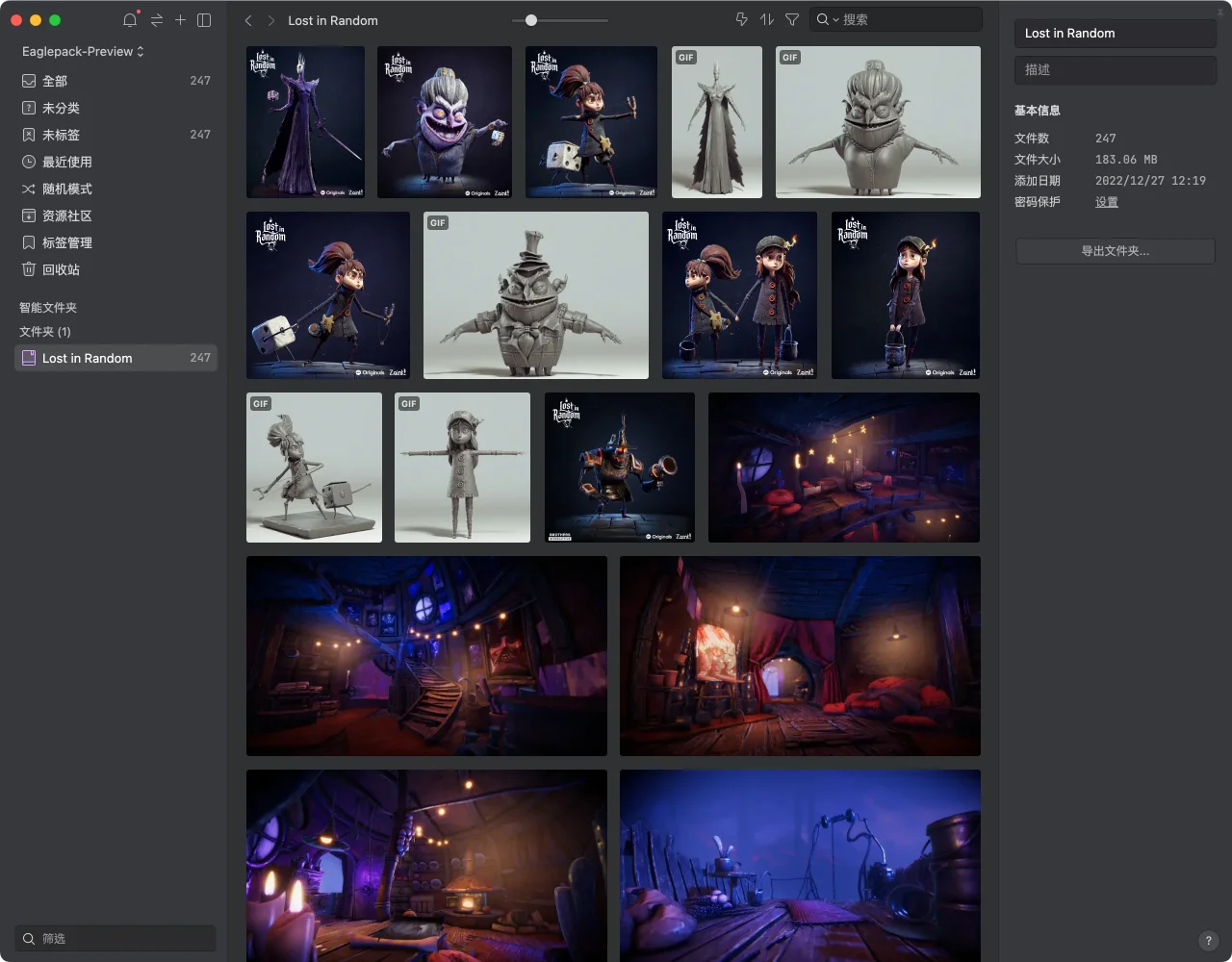
Task: Click the 文件夹 (1) section header
Action: [x=45, y=331]
